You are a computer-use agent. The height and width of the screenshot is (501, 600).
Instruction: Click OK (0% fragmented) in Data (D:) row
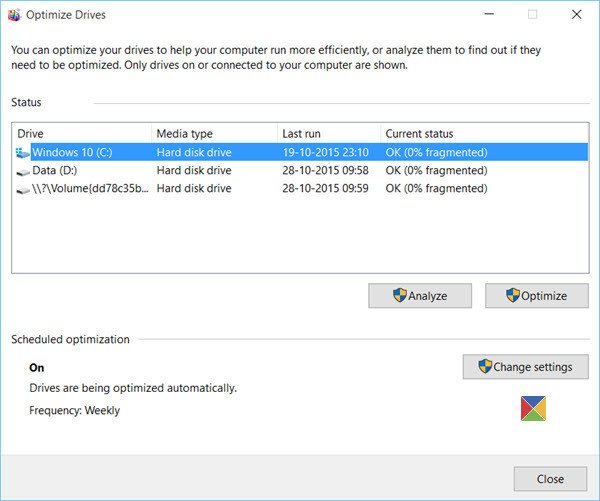coord(437,170)
